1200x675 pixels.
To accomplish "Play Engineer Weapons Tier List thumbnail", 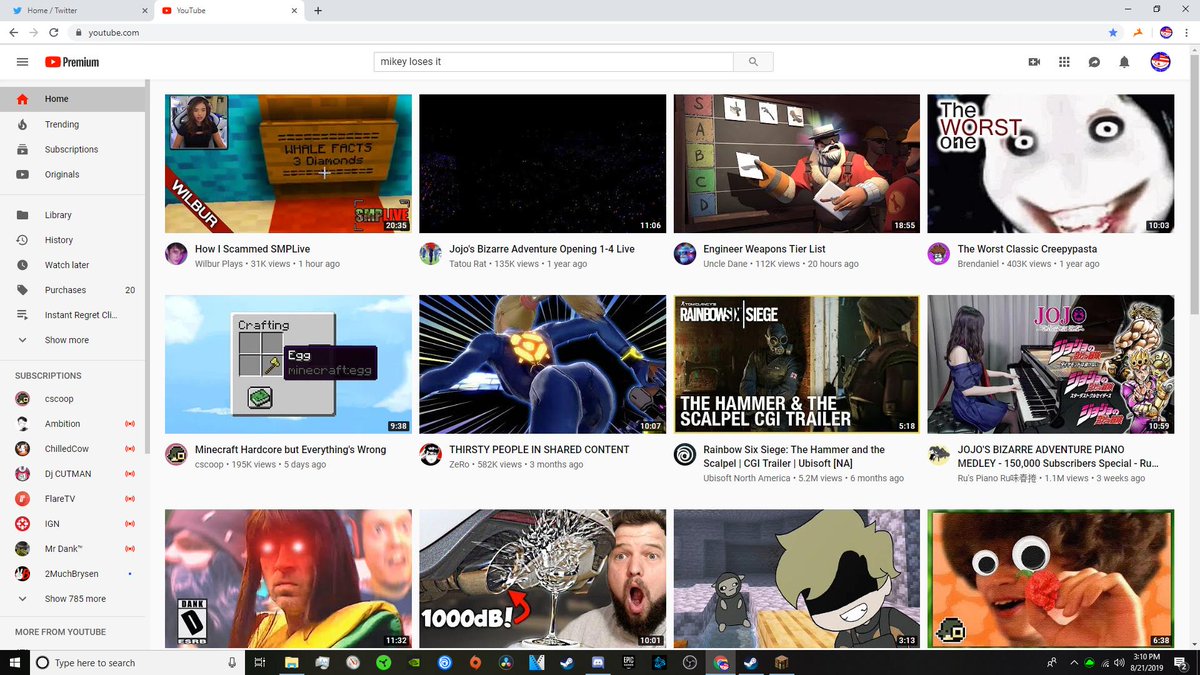I will (797, 164).
